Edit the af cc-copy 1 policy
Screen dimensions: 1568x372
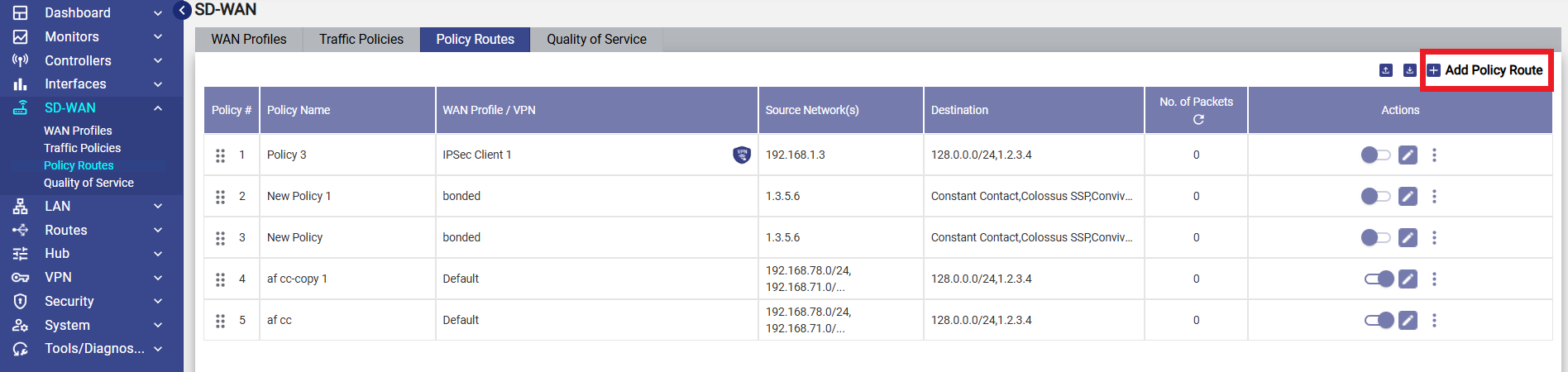(1408, 279)
